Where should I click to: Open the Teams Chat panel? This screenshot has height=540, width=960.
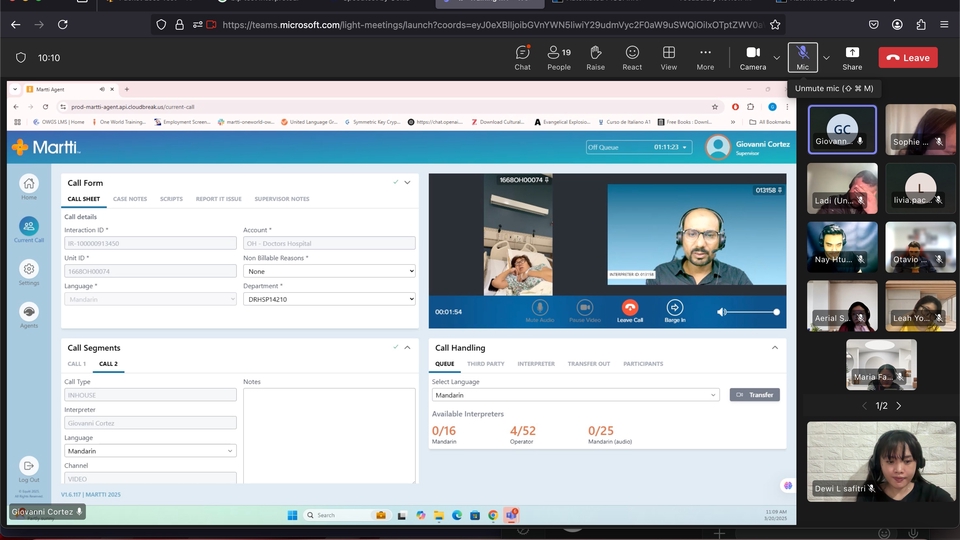pyautogui.click(x=522, y=57)
